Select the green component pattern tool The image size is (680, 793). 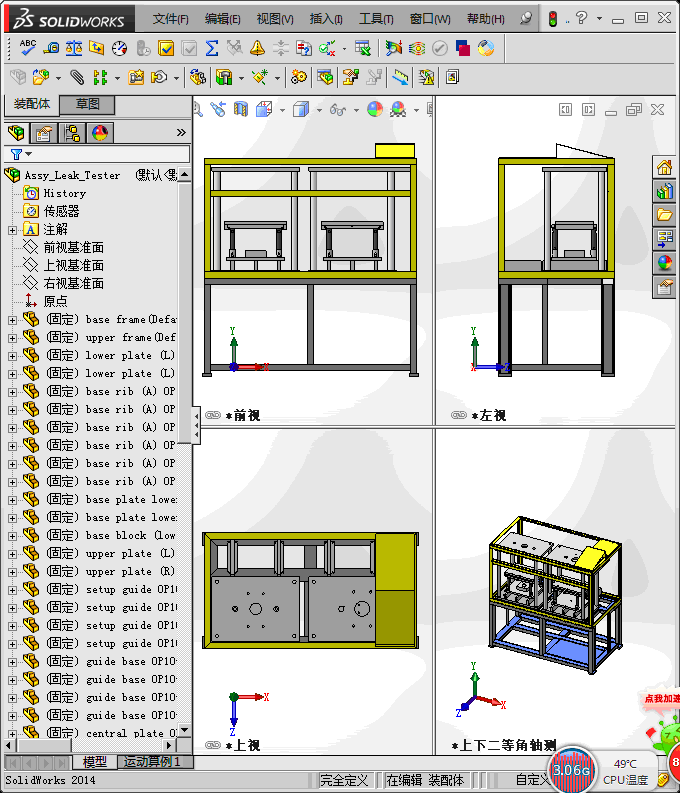point(100,77)
